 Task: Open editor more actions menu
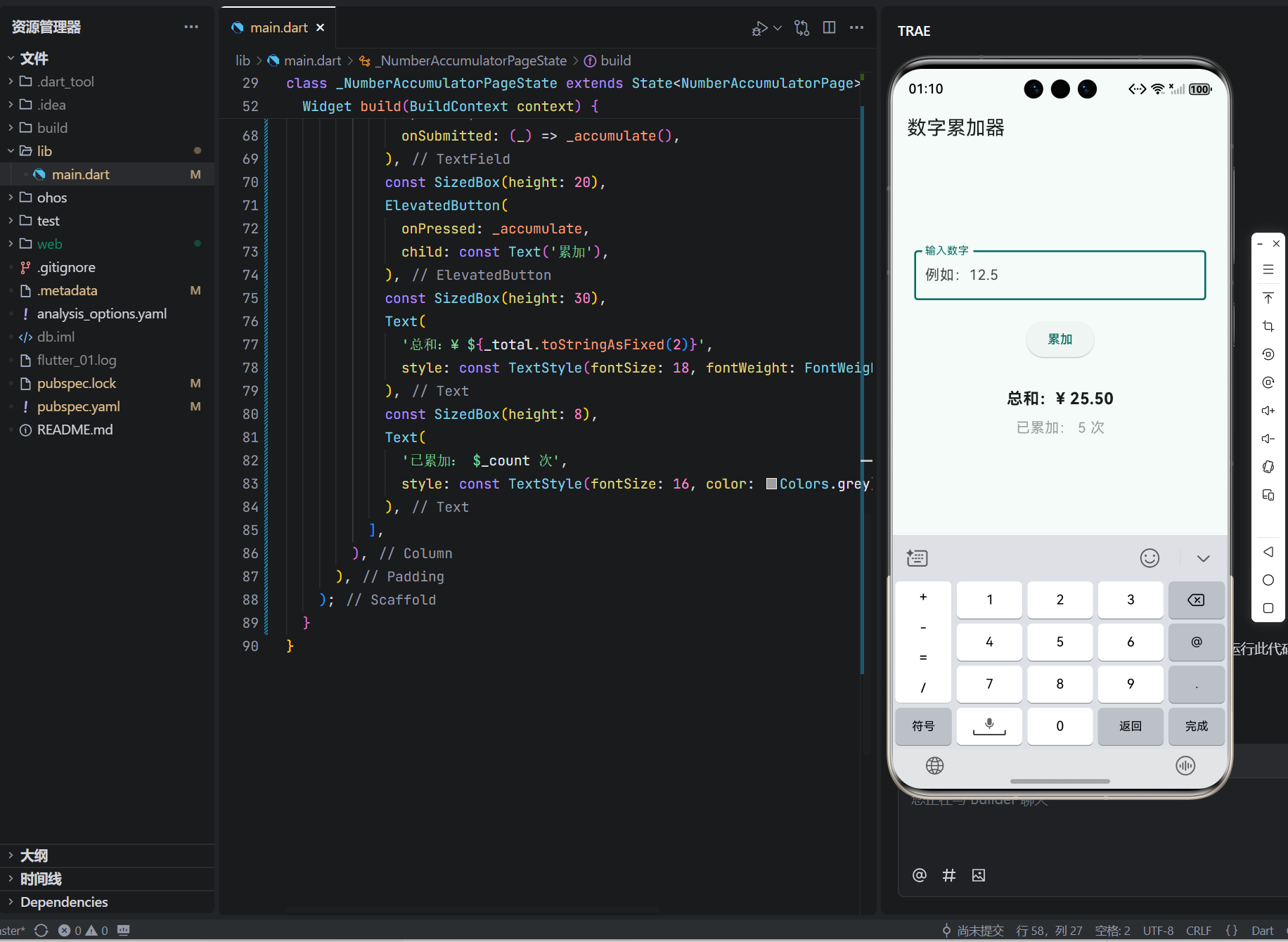click(x=856, y=27)
